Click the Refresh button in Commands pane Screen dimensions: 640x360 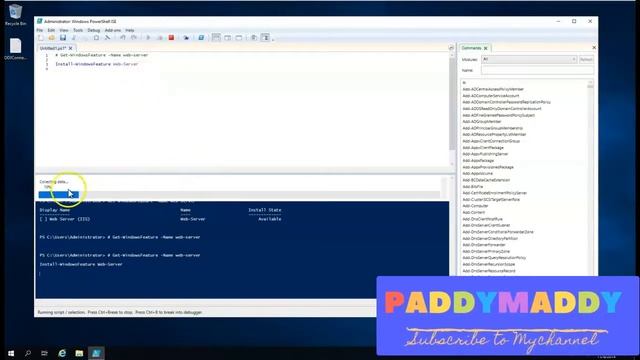tap(586, 59)
